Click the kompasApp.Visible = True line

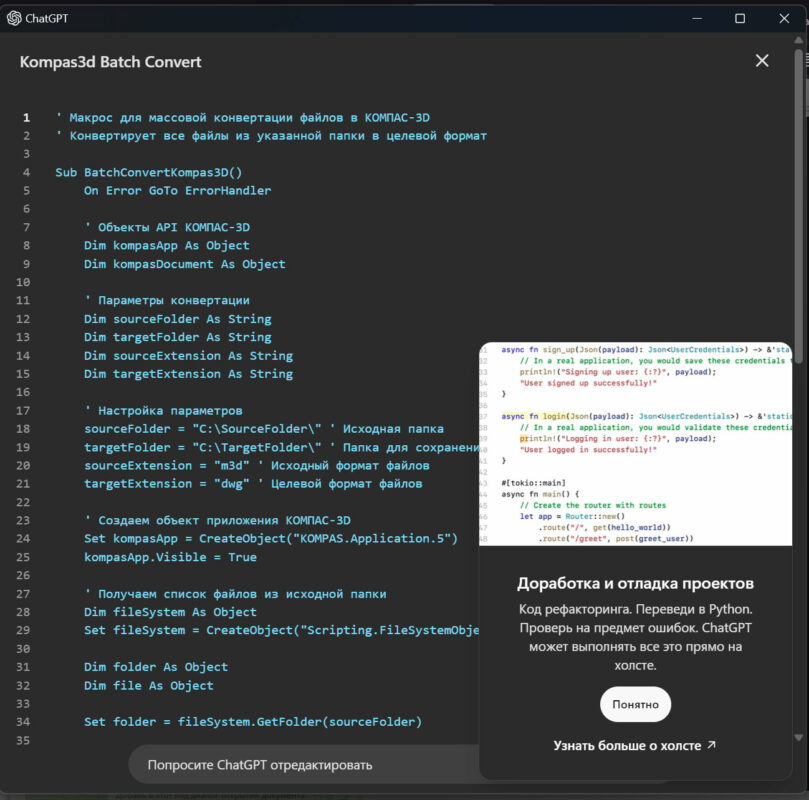point(170,557)
